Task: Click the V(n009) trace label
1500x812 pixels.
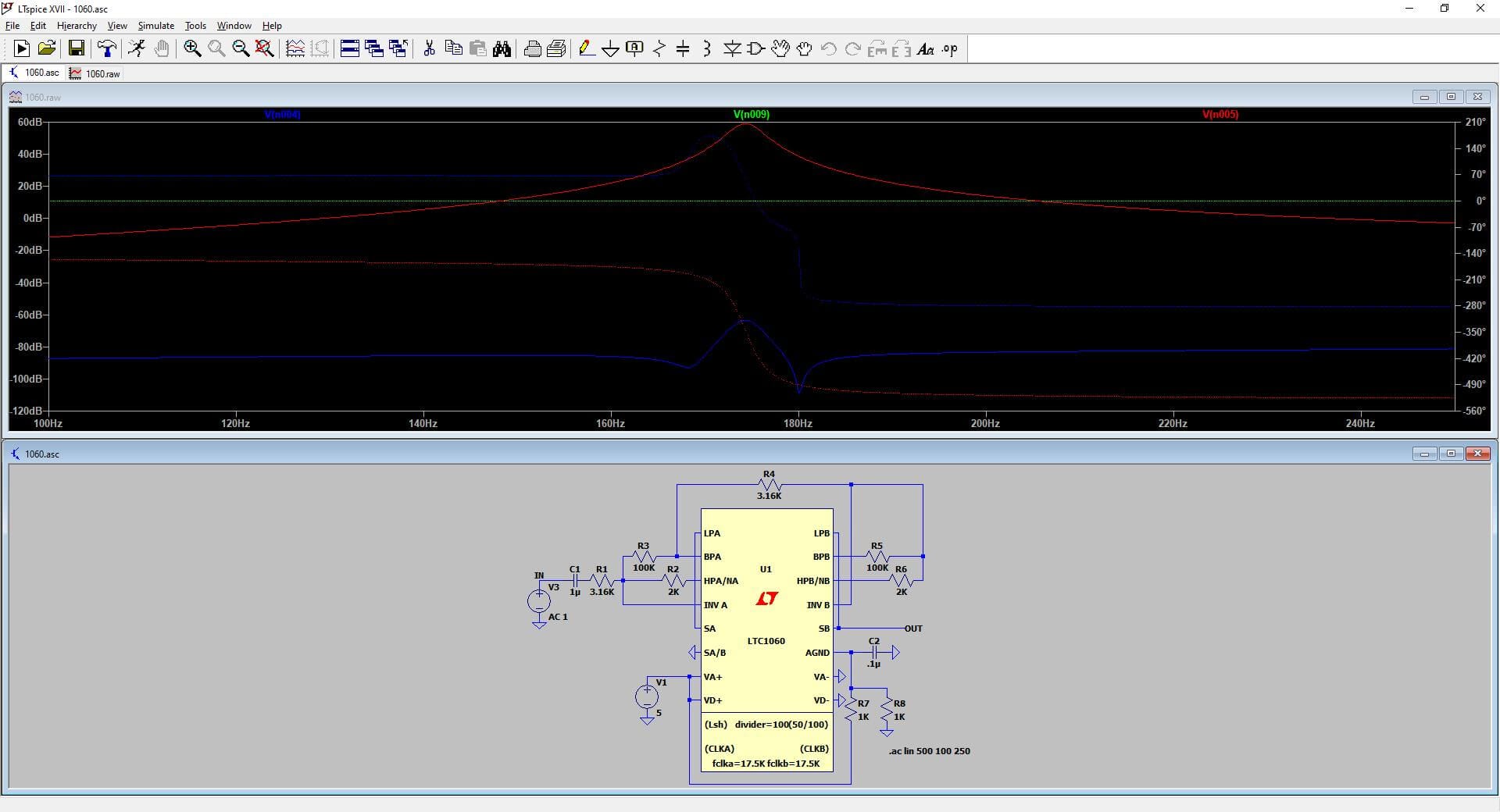Action: coord(751,114)
